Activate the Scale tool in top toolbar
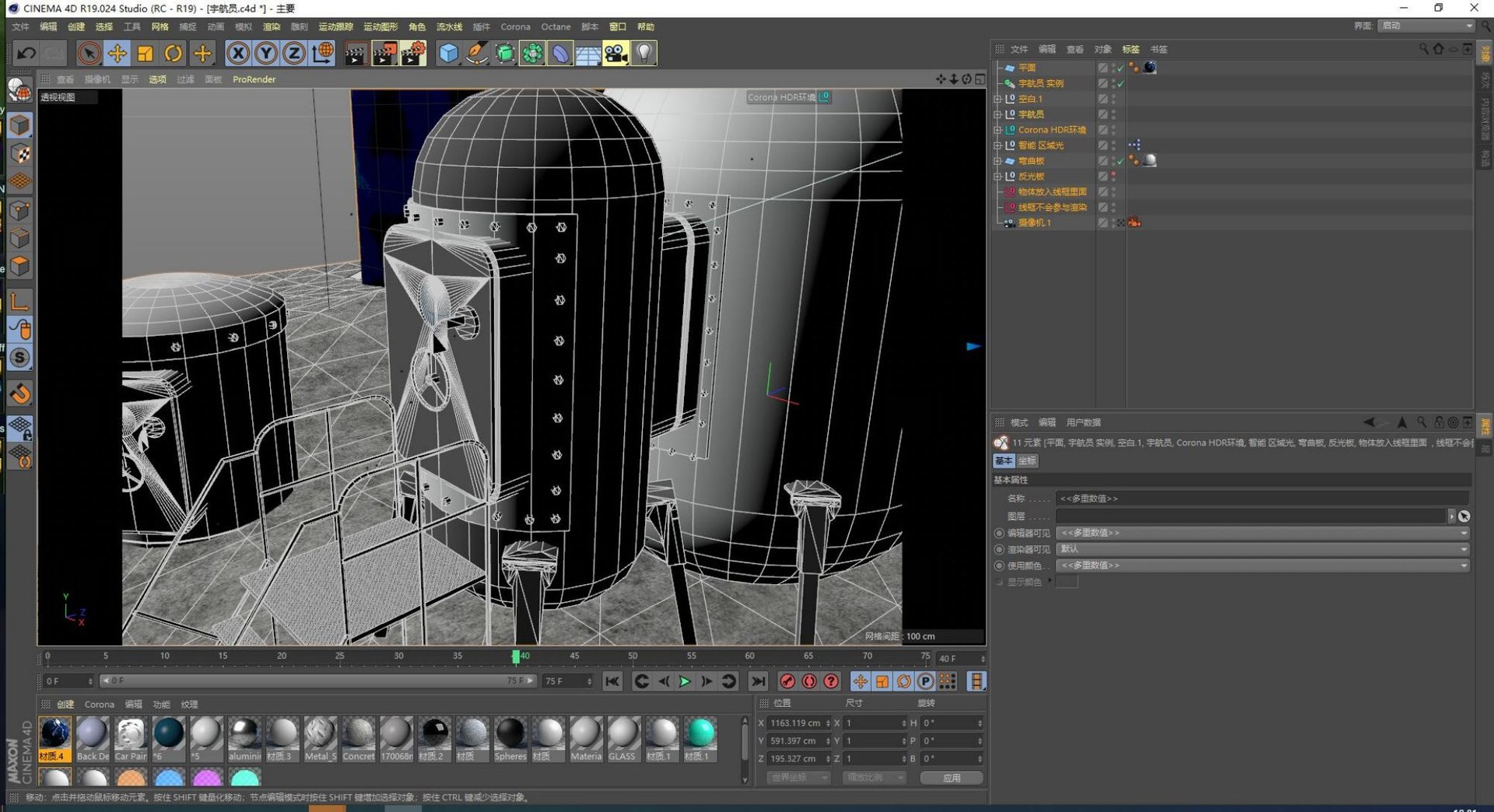Screen dimensions: 1494x812 click(146, 53)
